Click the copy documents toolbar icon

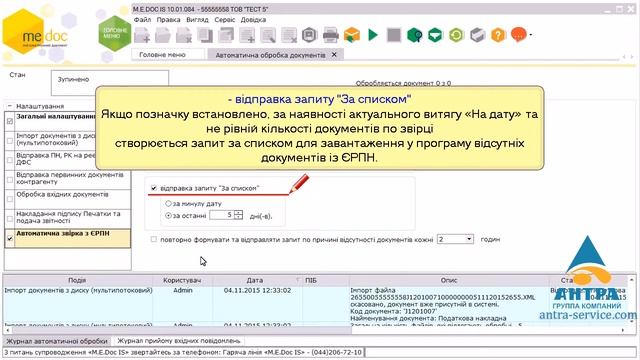(x=205, y=35)
